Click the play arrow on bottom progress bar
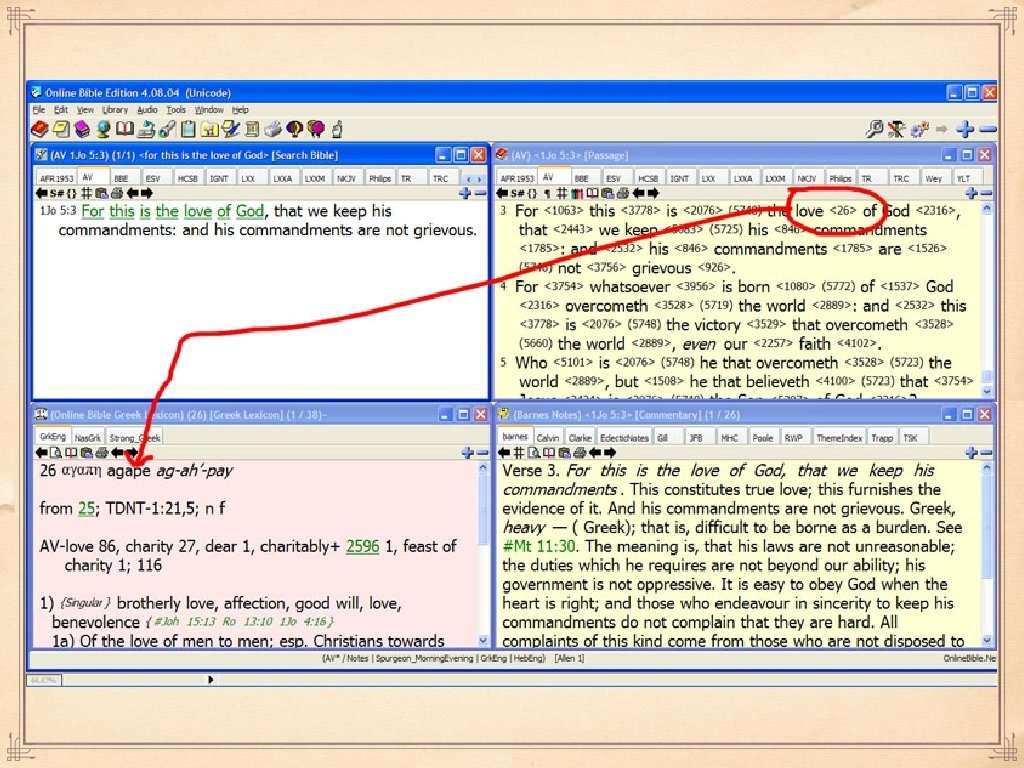The height and width of the screenshot is (768, 1024). 210,679
